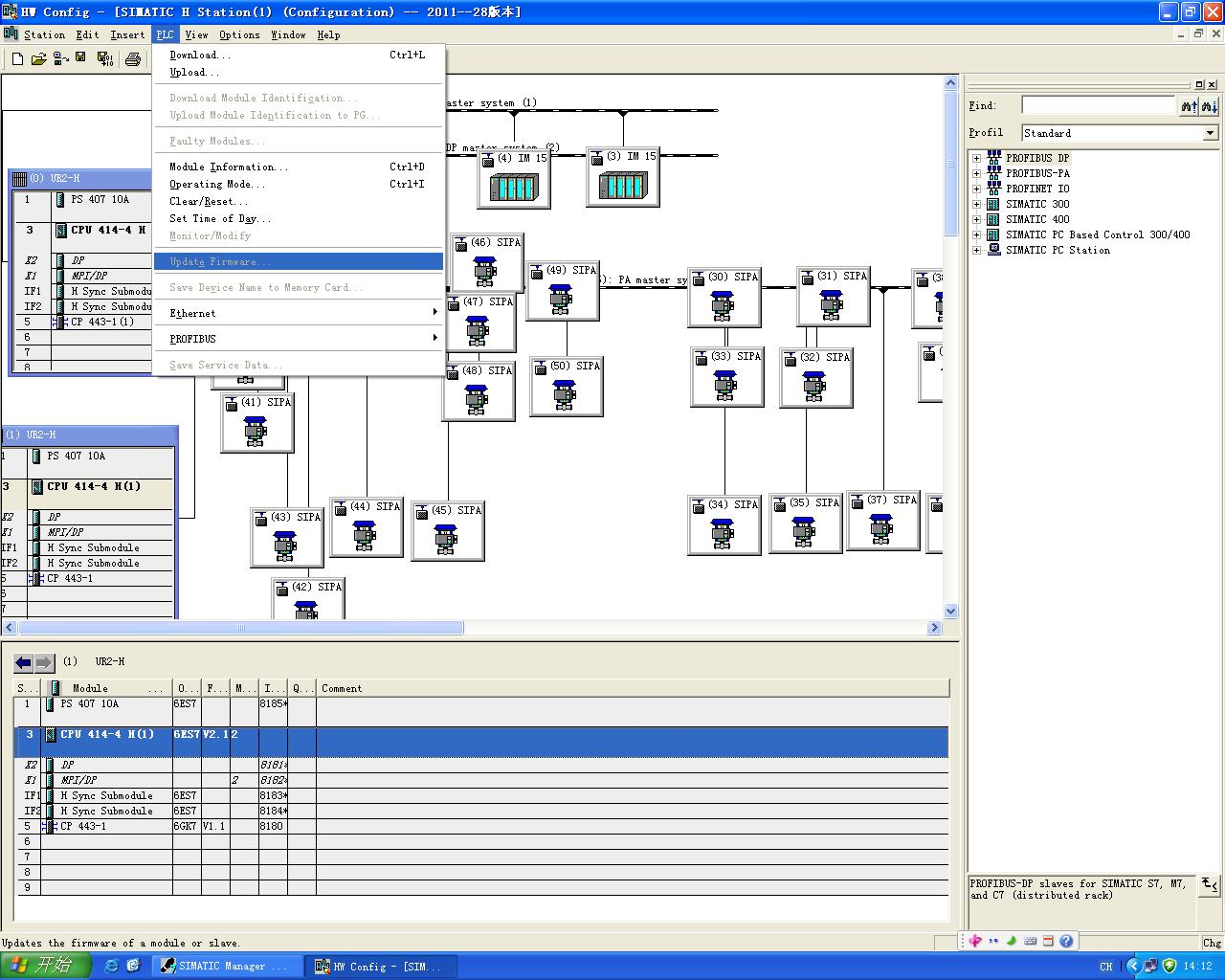This screenshot has width=1225, height=980.
Task: Click the Print toolbar icon
Action: click(133, 59)
